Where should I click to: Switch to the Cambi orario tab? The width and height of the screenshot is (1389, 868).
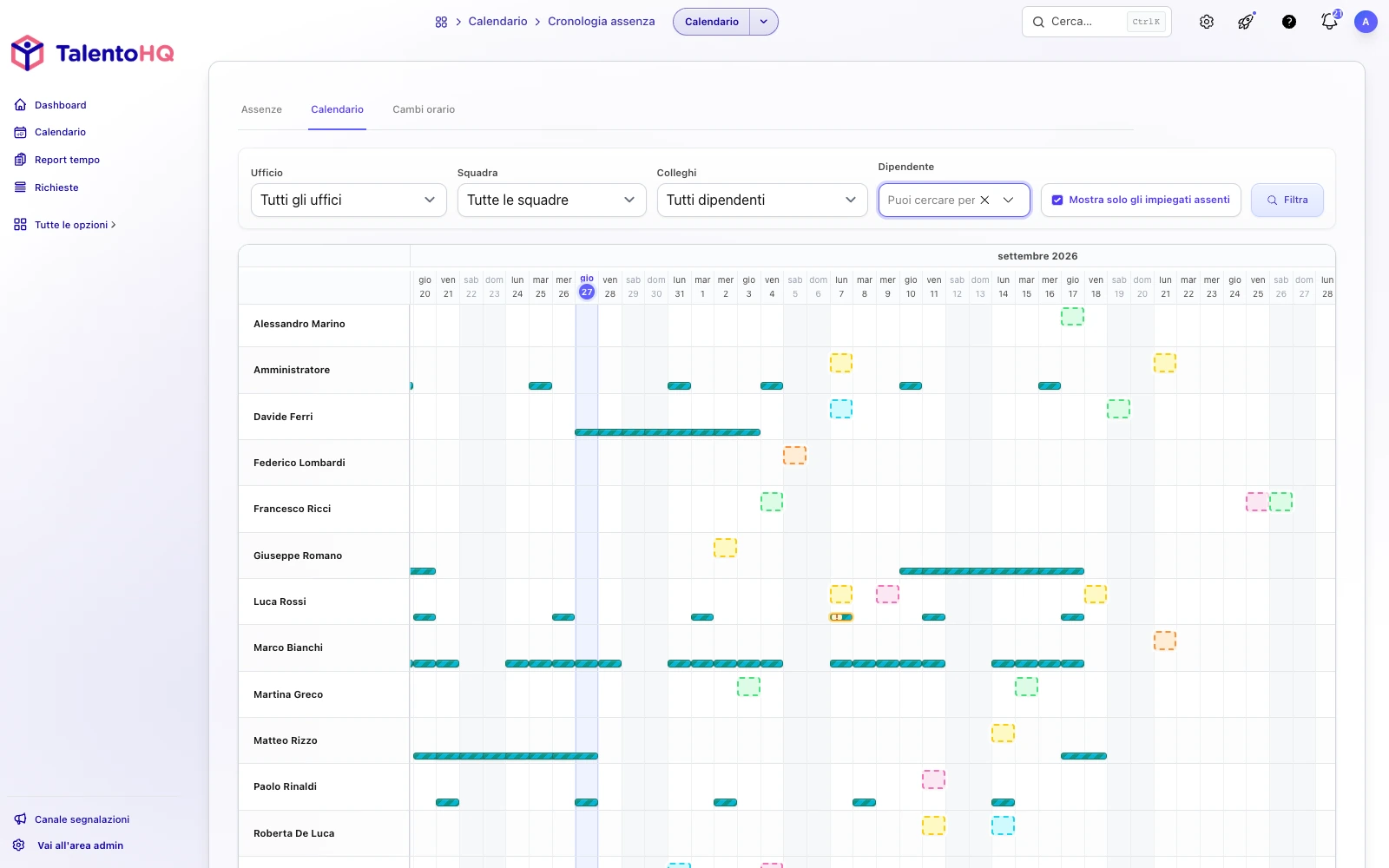coord(424,109)
